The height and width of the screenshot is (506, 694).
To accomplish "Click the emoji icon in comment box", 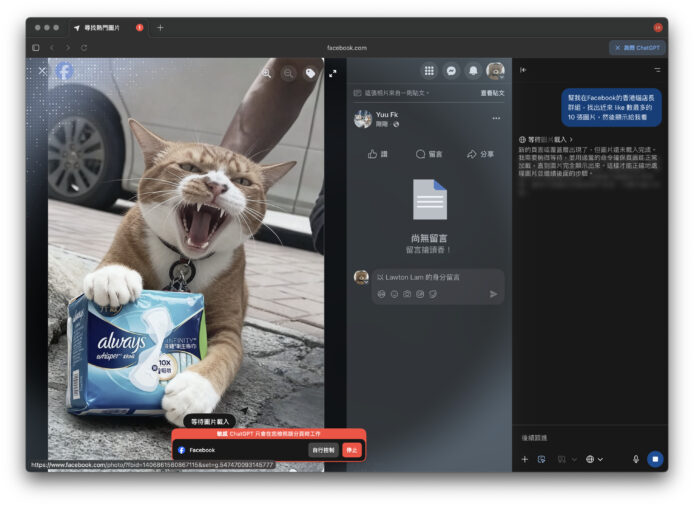I will [394, 294].
